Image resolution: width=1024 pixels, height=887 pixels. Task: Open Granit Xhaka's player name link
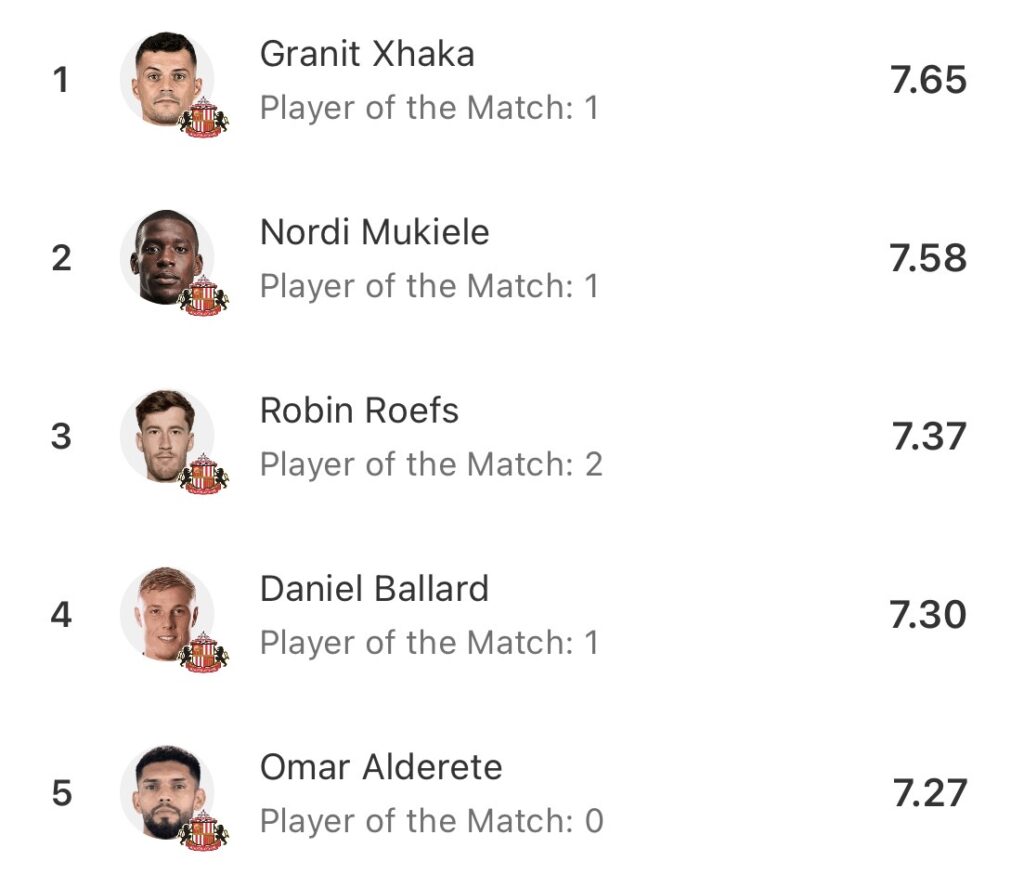367,54
